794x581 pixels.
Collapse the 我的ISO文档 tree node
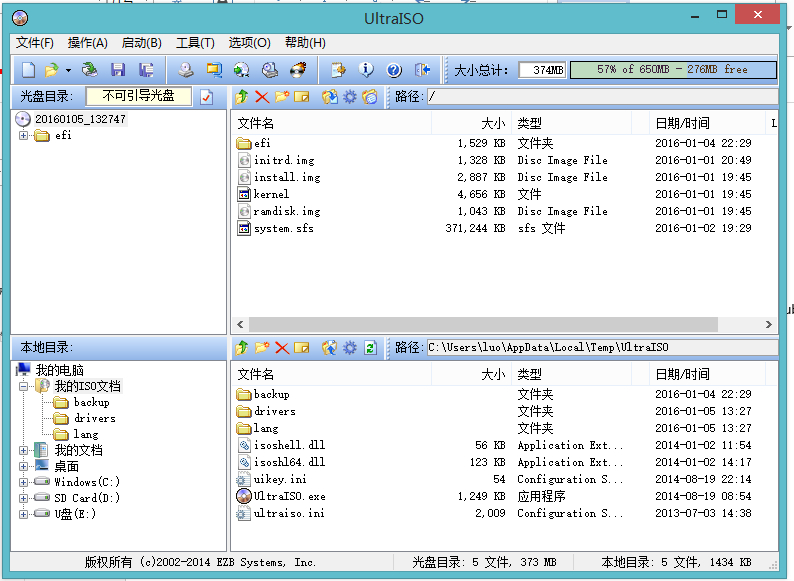point(23,386)
